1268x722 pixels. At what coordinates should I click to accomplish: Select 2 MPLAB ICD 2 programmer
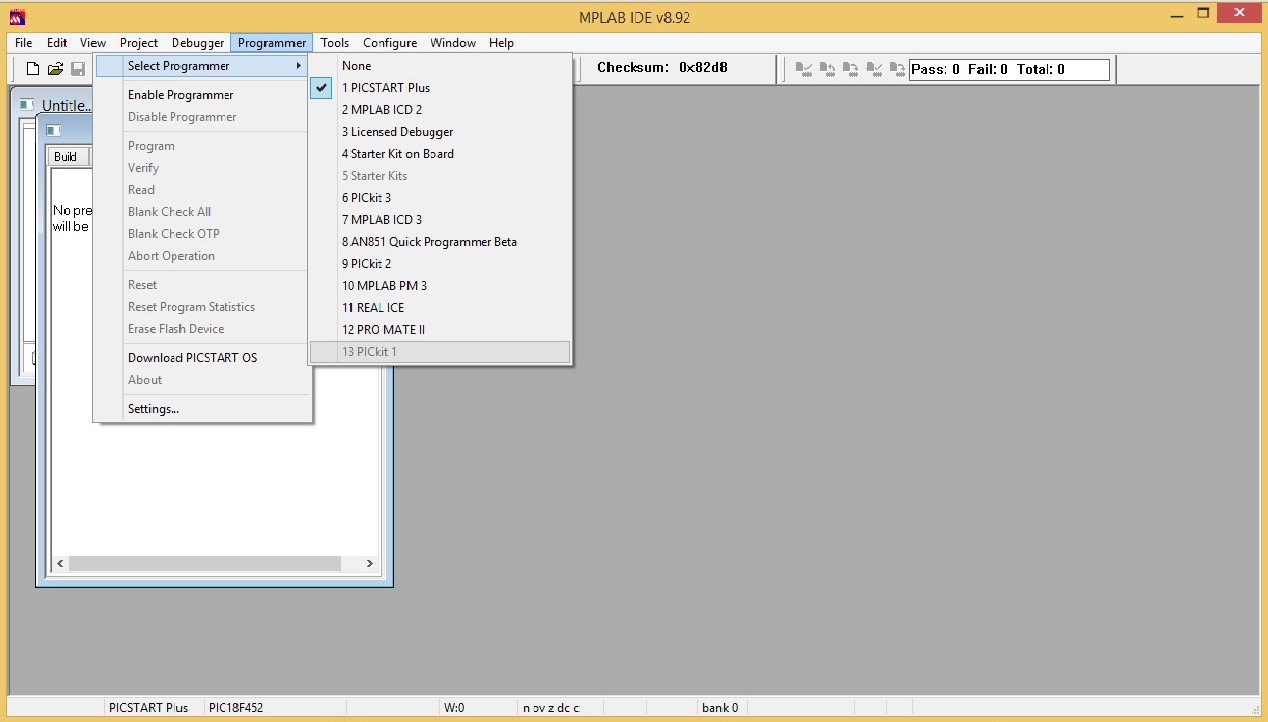pos(440,110)
